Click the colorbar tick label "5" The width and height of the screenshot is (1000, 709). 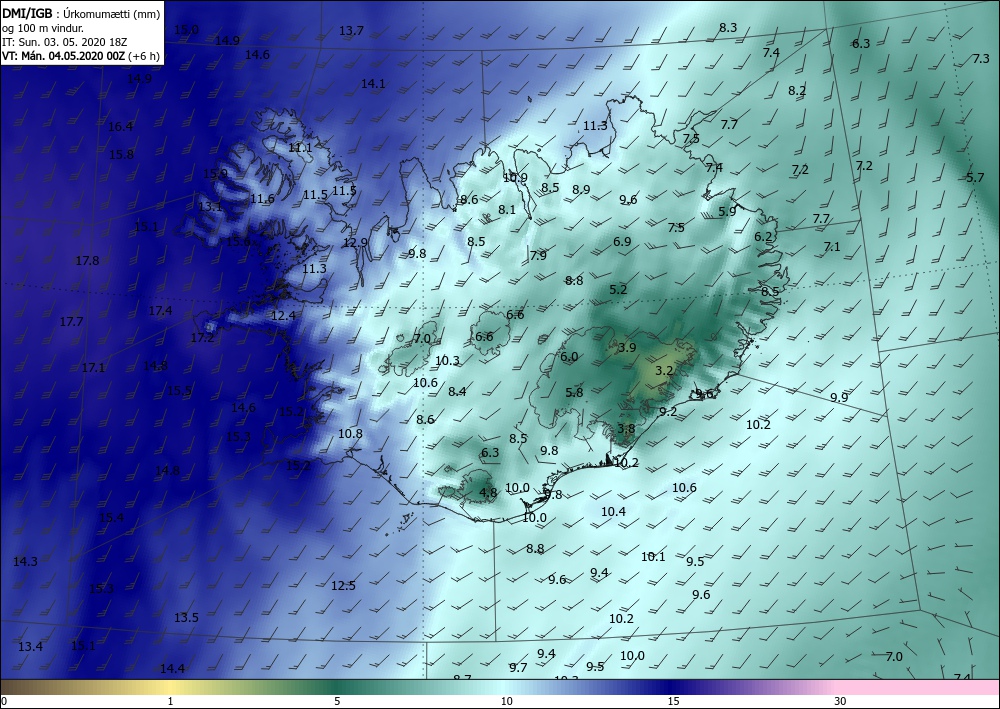pos(337,701)
